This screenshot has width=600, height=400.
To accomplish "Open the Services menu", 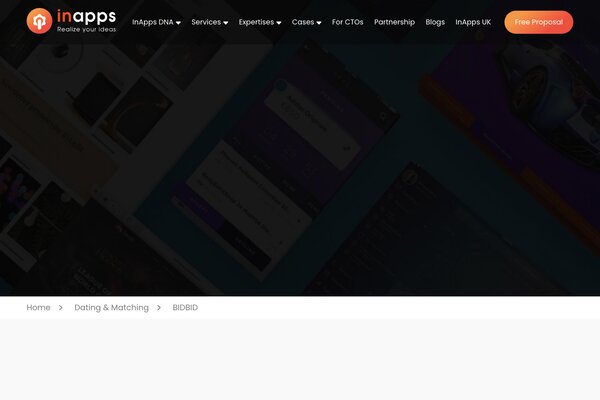I will (206, 22).
